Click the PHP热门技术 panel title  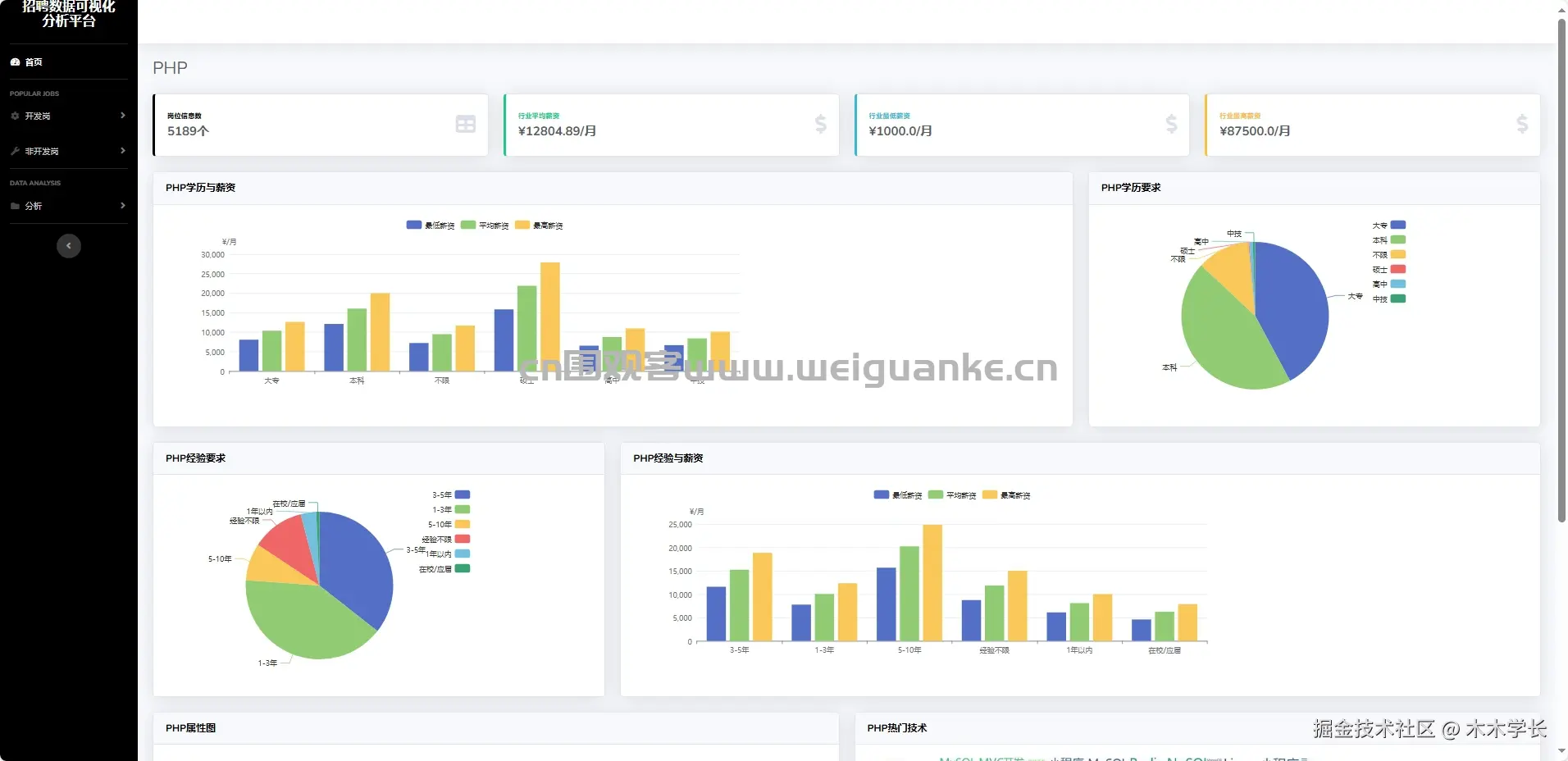click(897, 728)
